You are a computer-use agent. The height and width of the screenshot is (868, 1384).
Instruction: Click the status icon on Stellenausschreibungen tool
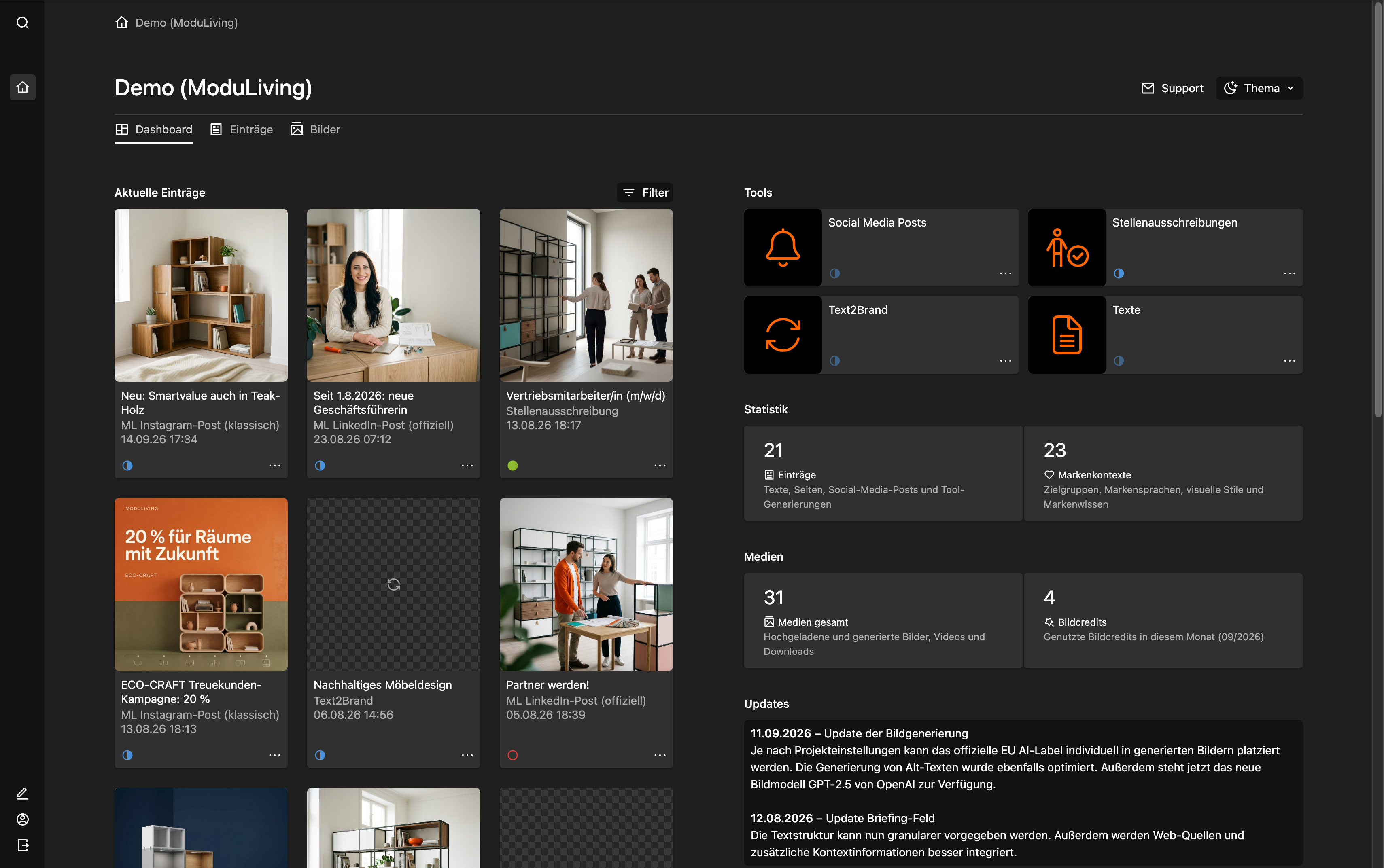[x=1119, y=273]
